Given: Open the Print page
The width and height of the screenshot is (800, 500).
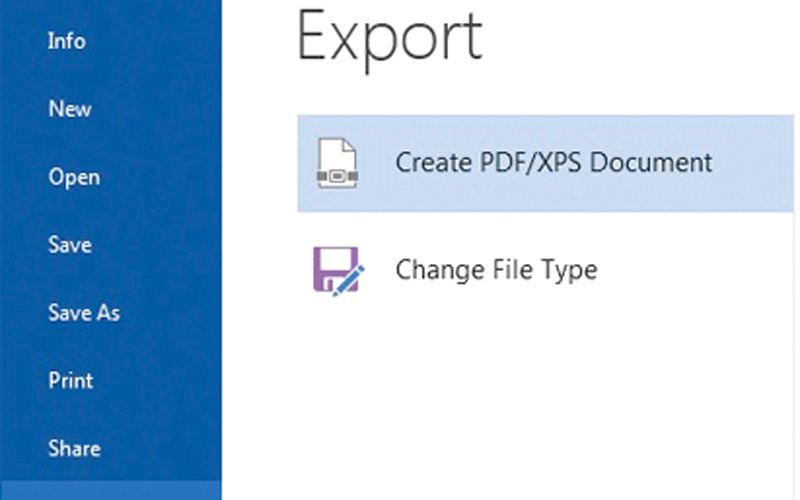Looking at the screenshot, I should click(70, 381).
